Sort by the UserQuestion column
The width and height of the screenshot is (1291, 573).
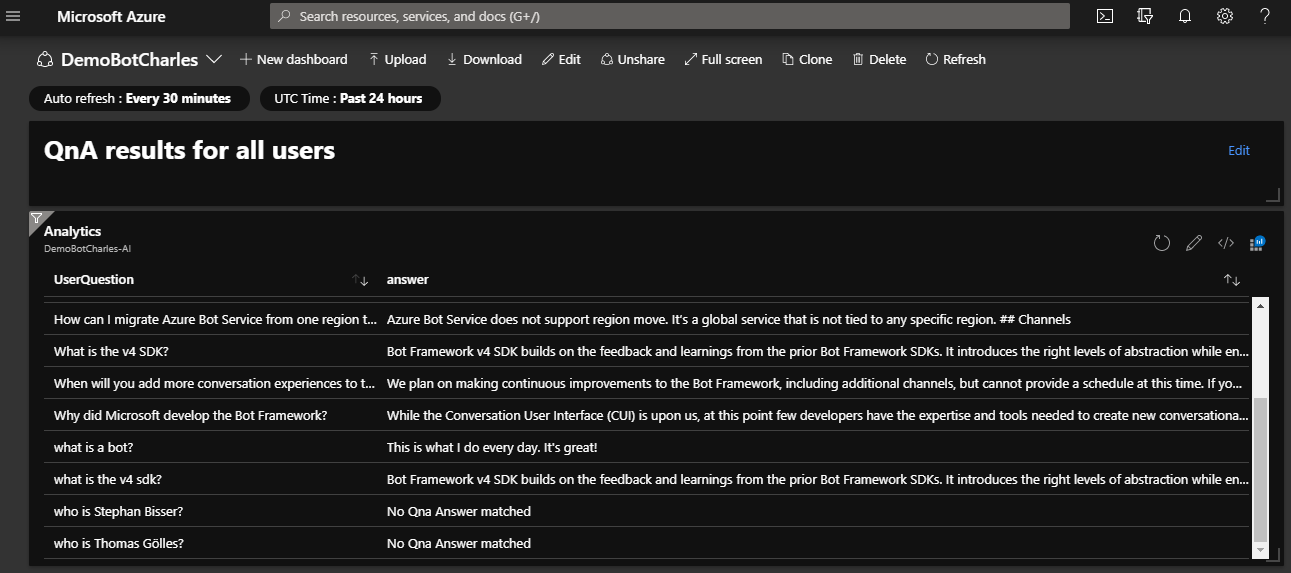(361, 280)
